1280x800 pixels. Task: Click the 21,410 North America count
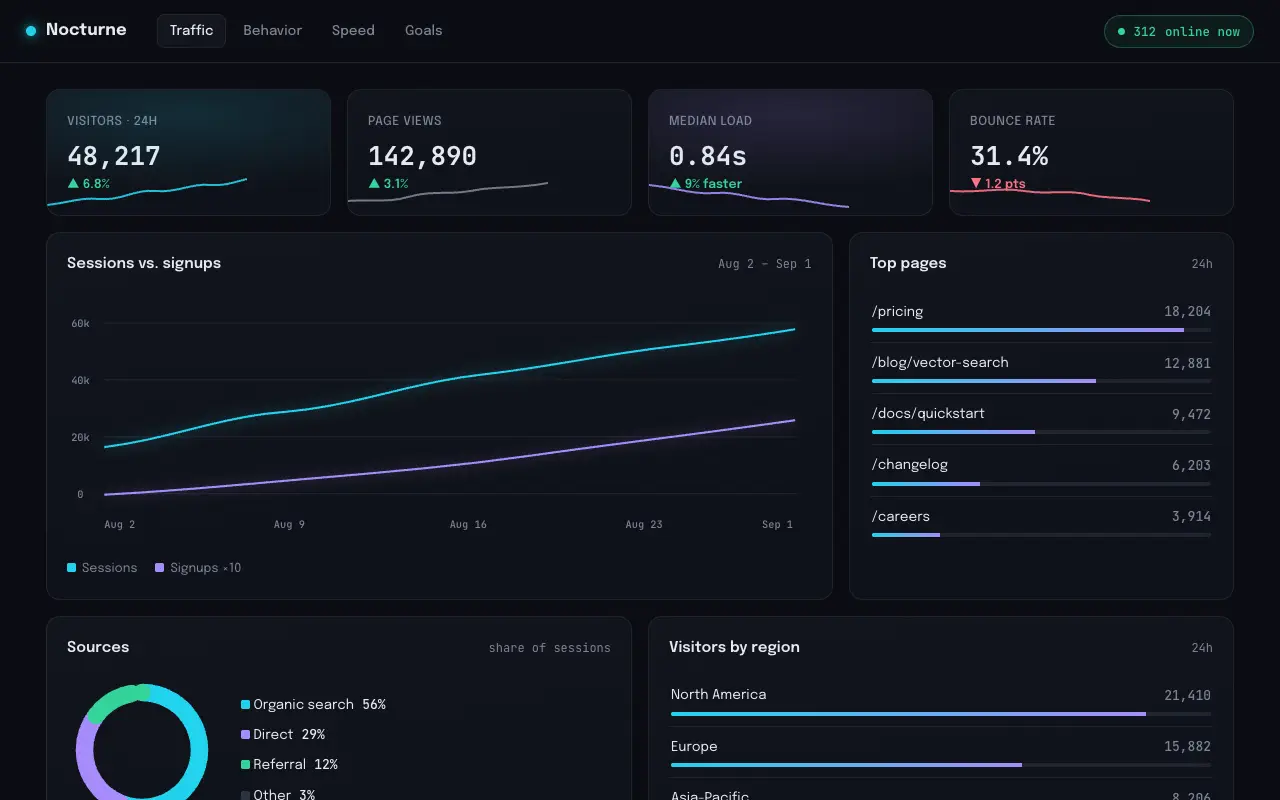[1187, 695]
